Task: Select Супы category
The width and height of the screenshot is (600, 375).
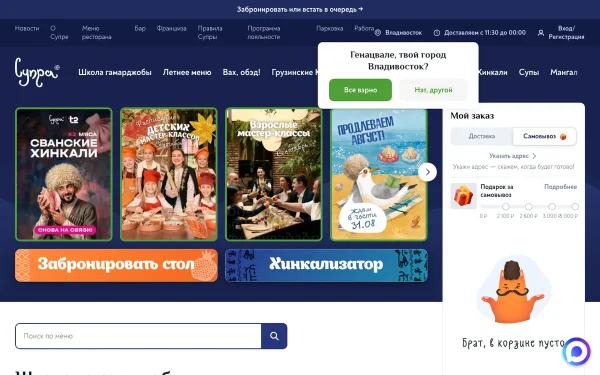Action: 529,72
